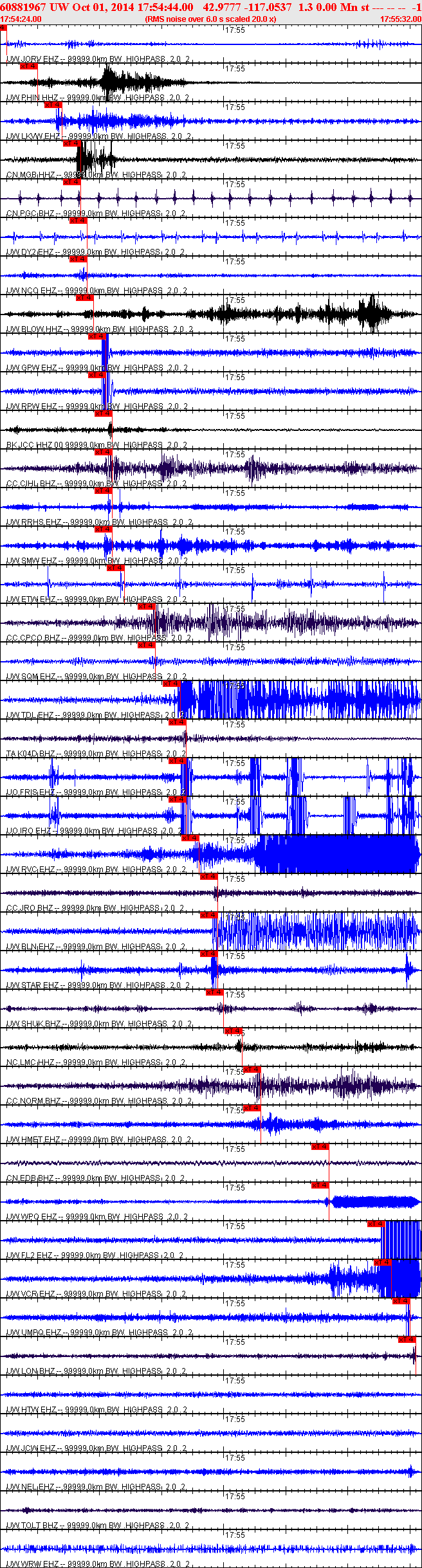Click the red pick flag on the LMC trace
The image size is (422, 1568).
(x=234, y=1031)
